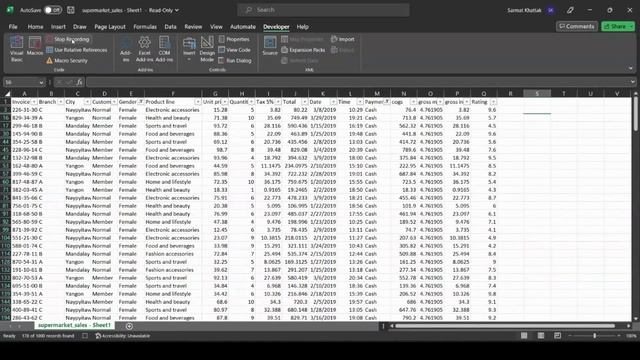
Task: Open the Samiul Khattak account profile
Action: [x=530, y=10]
